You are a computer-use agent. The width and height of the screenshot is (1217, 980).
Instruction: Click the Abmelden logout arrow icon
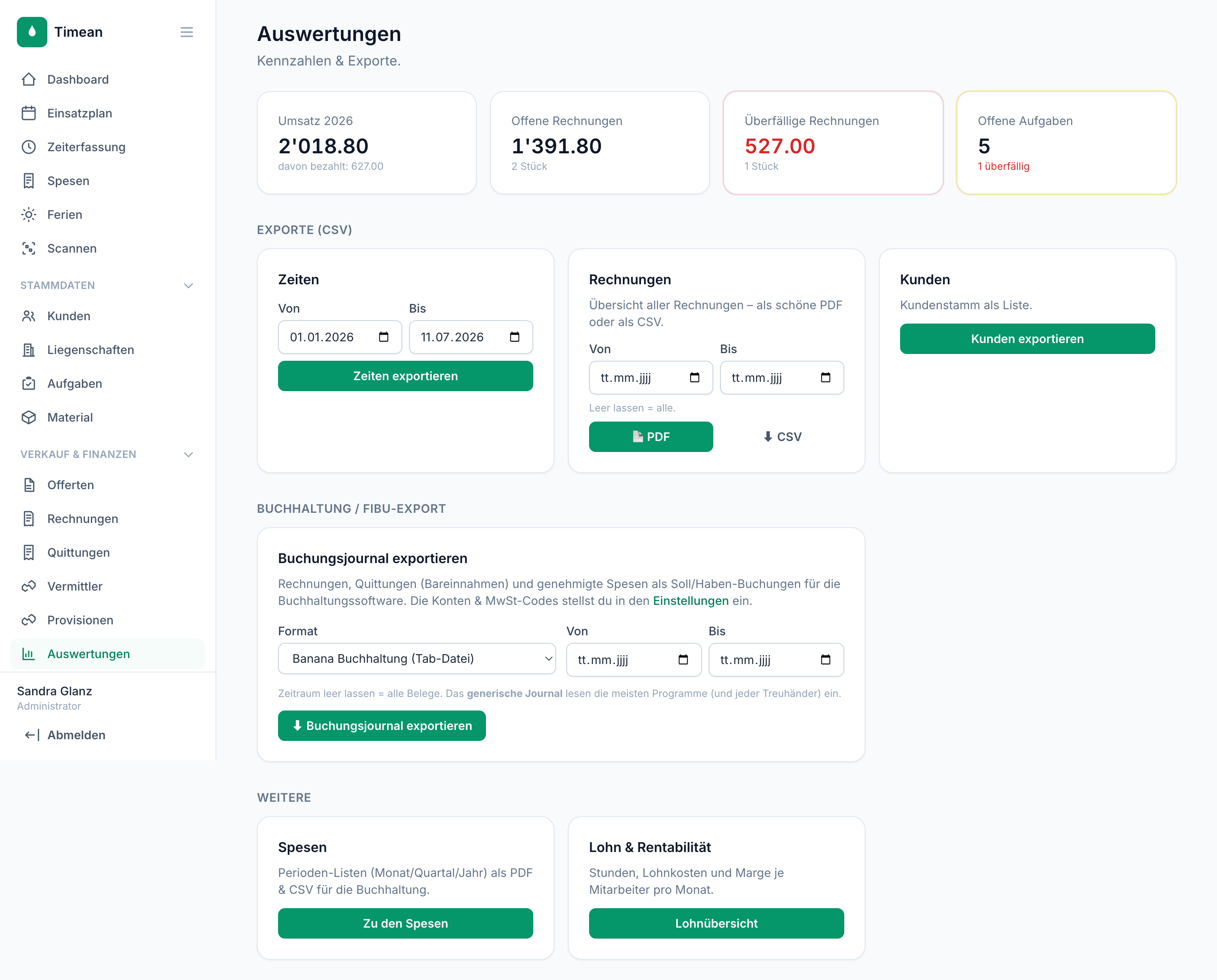tap(32, 735)
